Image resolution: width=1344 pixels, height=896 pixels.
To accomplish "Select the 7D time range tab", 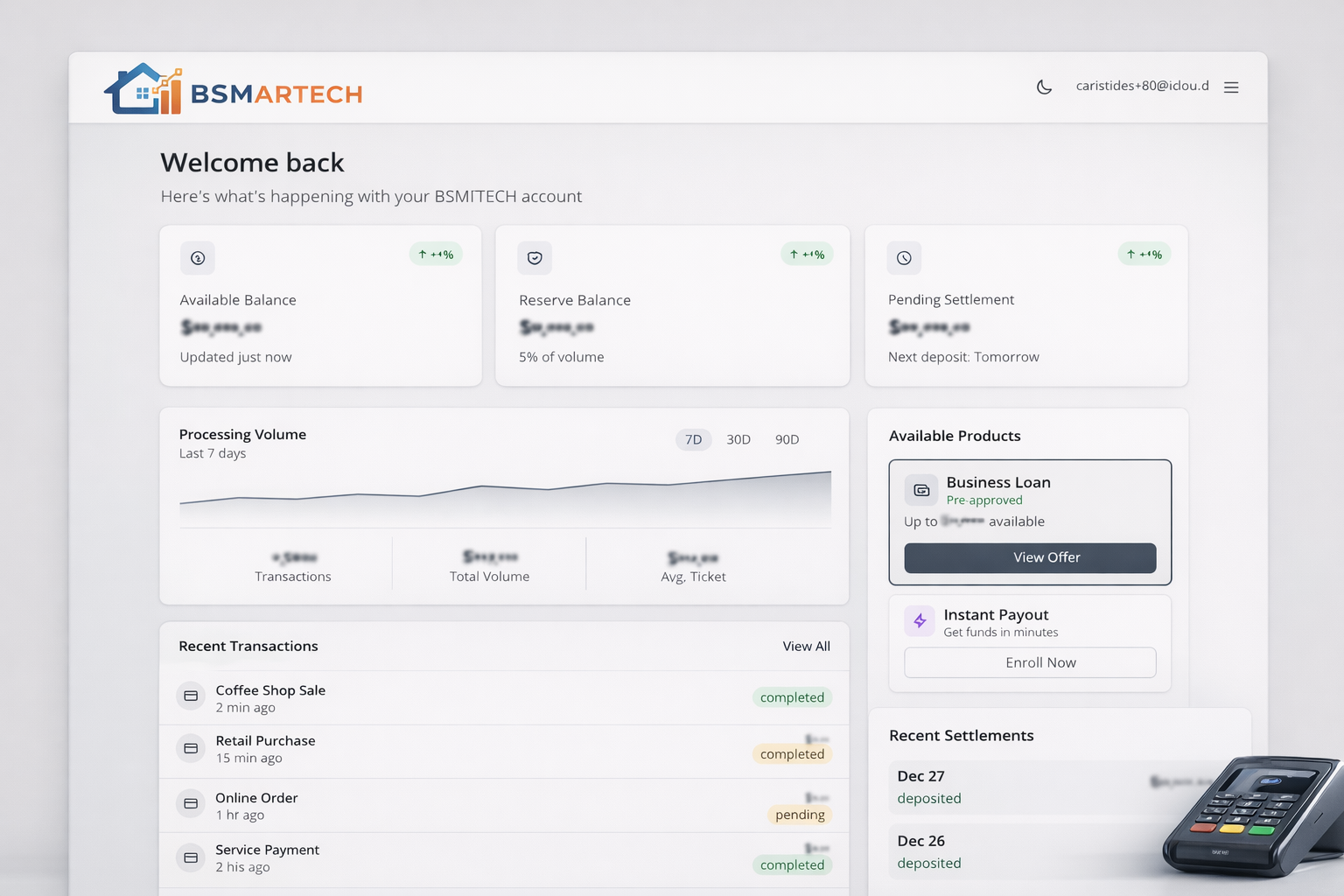I will [693, 439].
